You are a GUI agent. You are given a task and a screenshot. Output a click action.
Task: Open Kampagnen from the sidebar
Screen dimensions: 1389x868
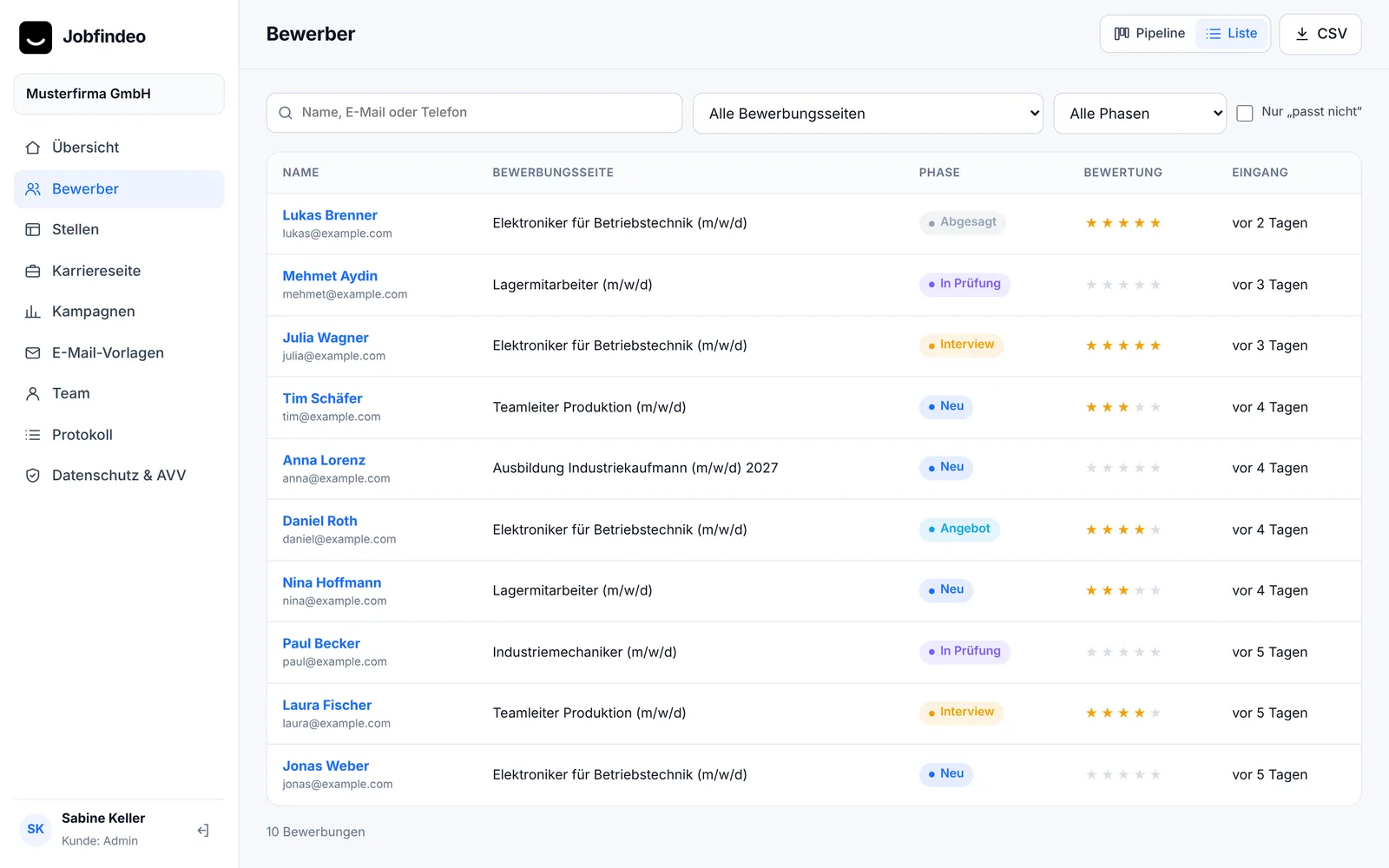pos(119,312)
